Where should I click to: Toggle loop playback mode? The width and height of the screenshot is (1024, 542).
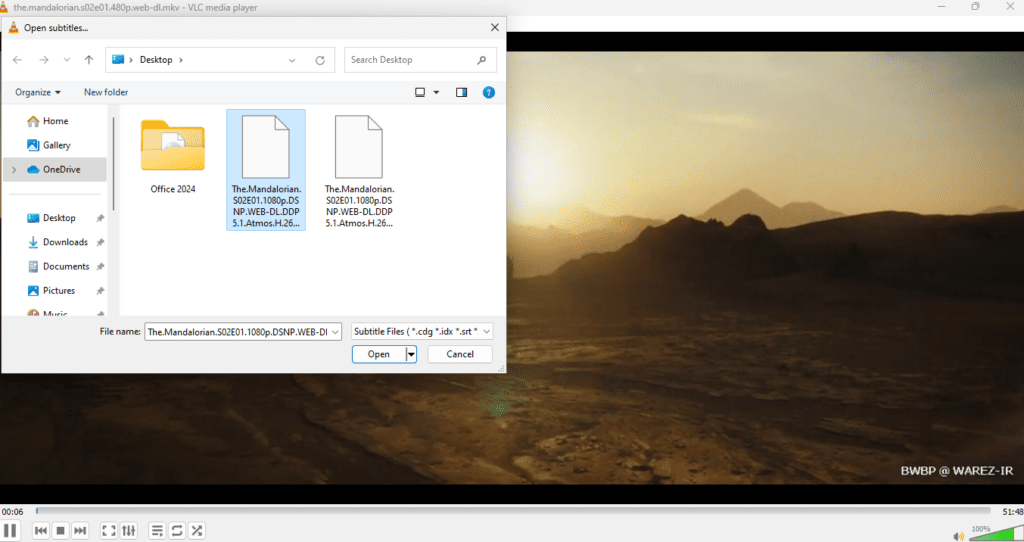pyautogui.click(x=177, y=530)
